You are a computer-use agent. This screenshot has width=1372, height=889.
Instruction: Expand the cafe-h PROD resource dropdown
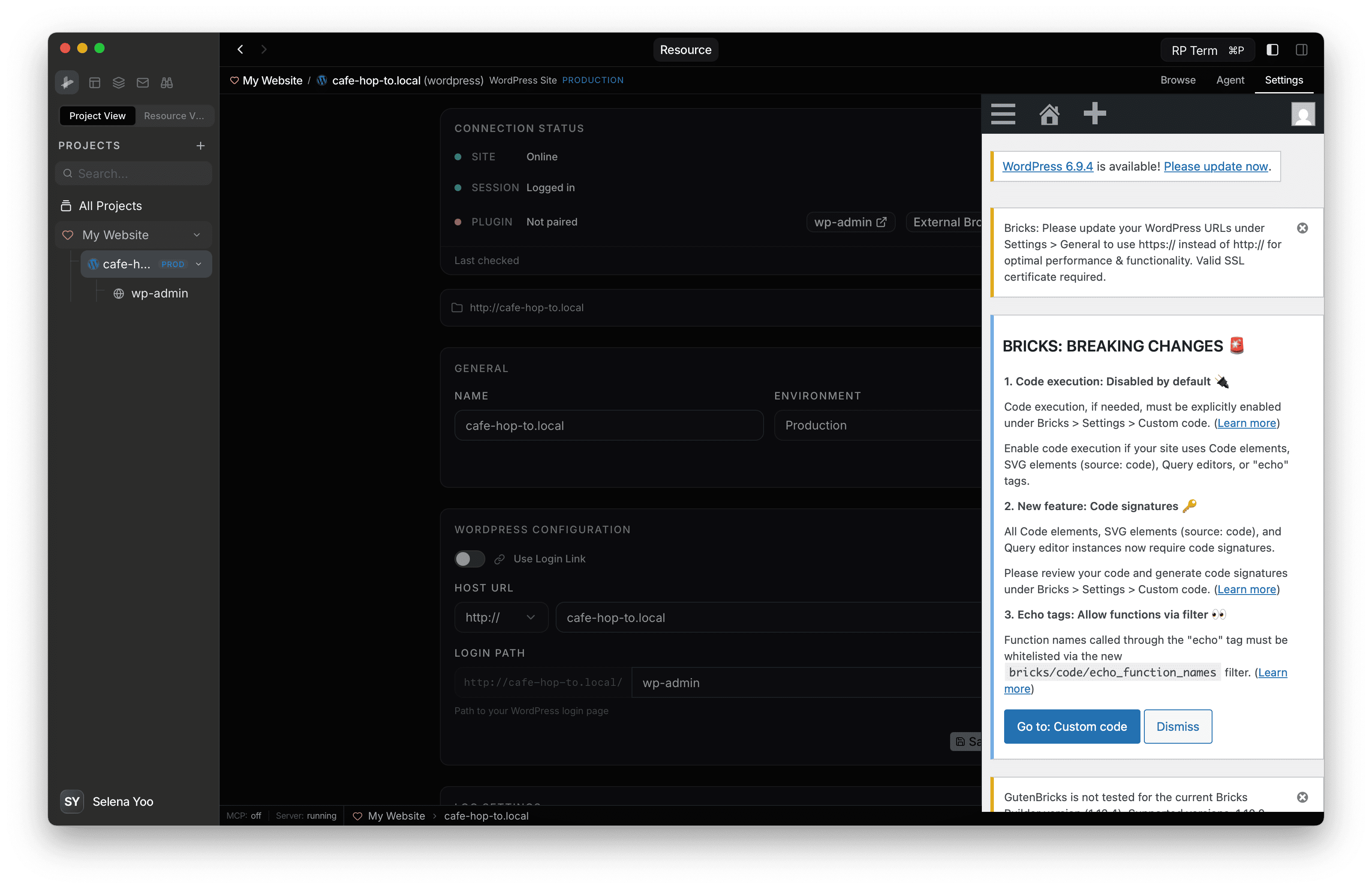pos(199,264)
